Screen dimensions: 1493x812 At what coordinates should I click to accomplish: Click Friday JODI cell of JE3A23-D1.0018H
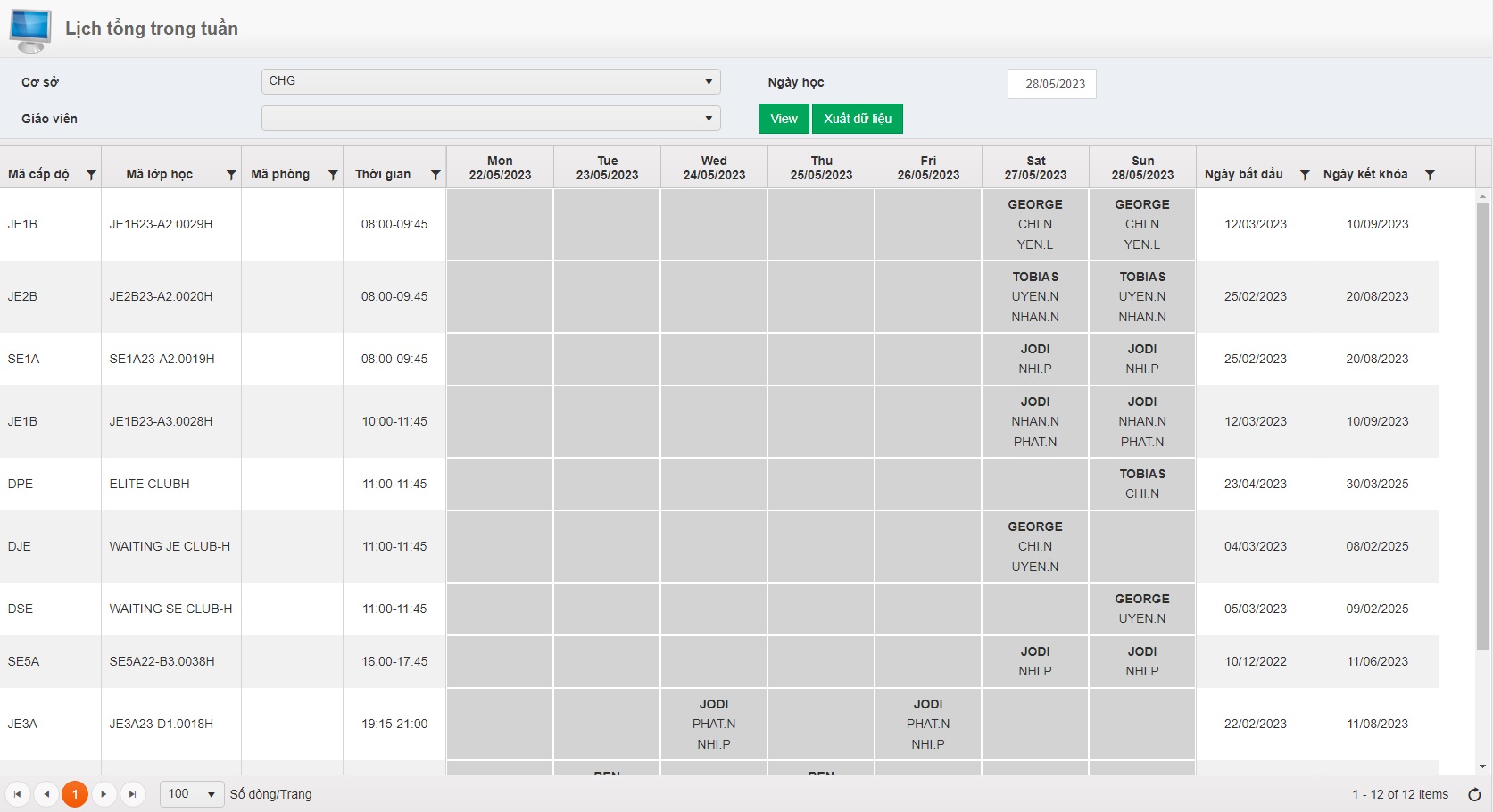click(x=928, y=724)
